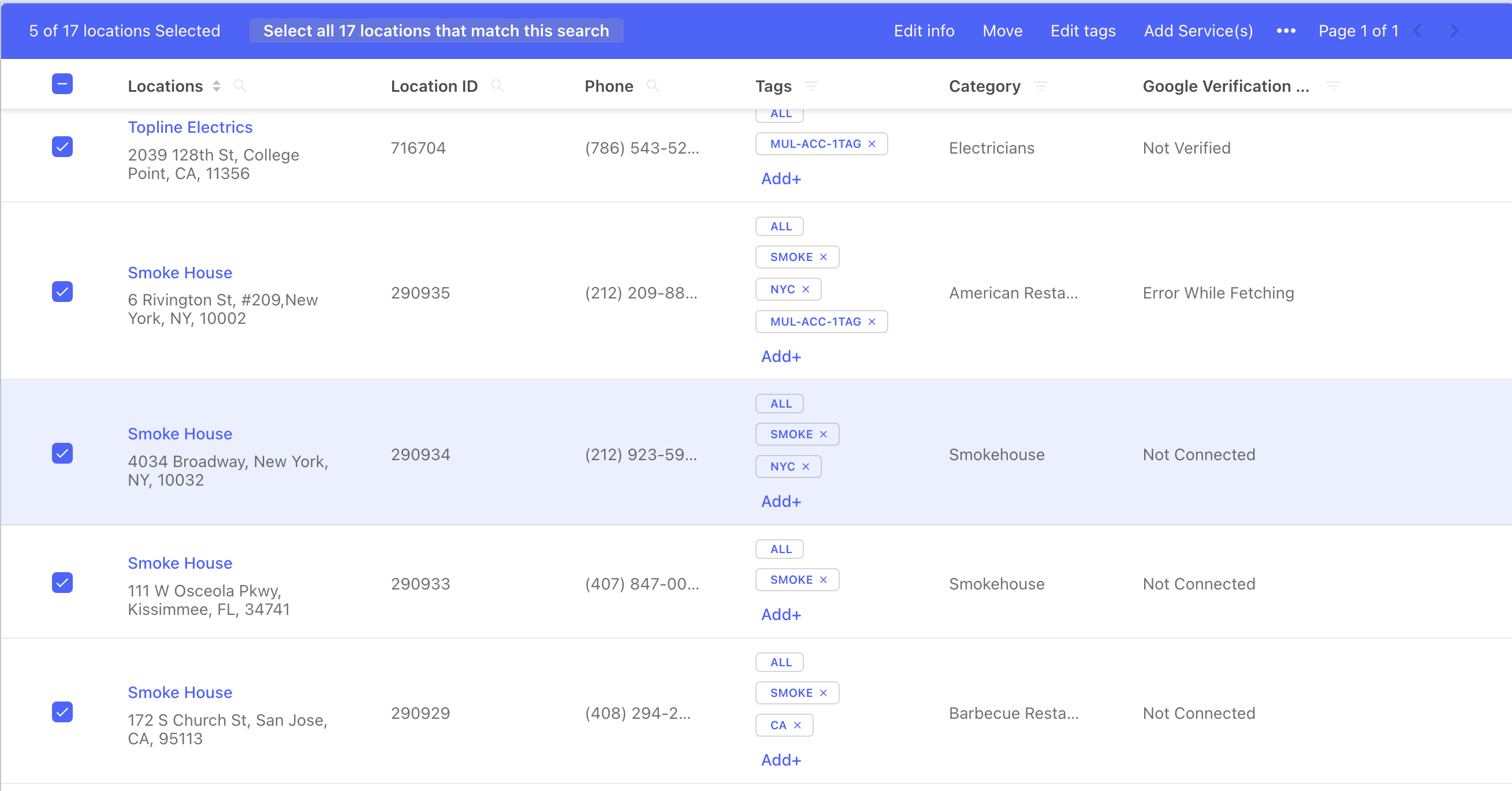Search icon beside the Locations header
The image size is (1512, 791).
[x=240, y=86]
